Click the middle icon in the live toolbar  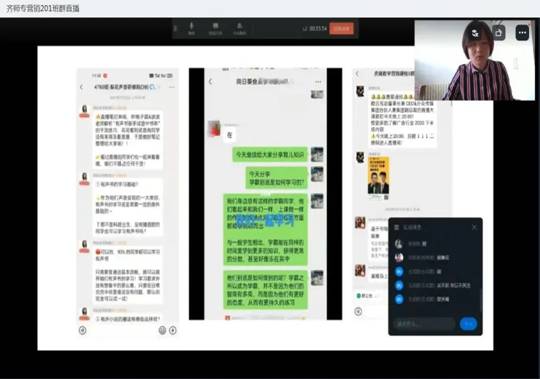pyautogui.click(x=215, y=29)
